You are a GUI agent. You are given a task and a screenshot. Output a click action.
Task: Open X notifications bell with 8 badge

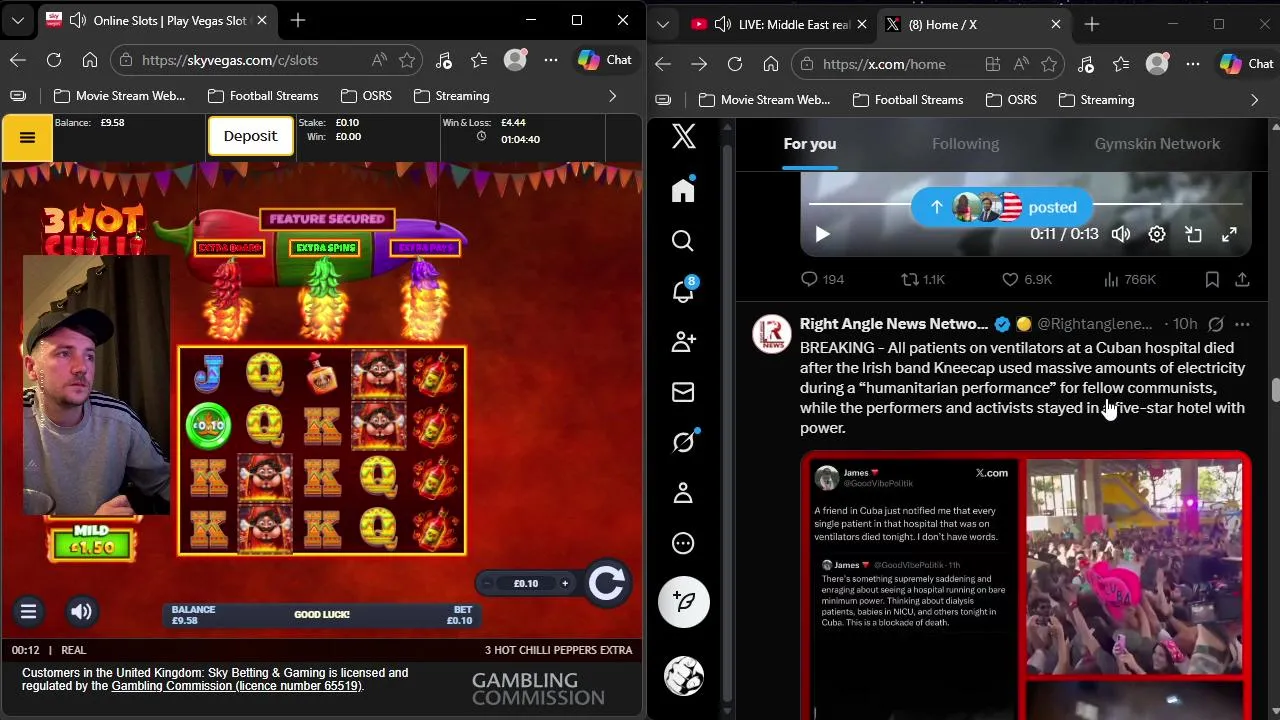click(683, 291)
